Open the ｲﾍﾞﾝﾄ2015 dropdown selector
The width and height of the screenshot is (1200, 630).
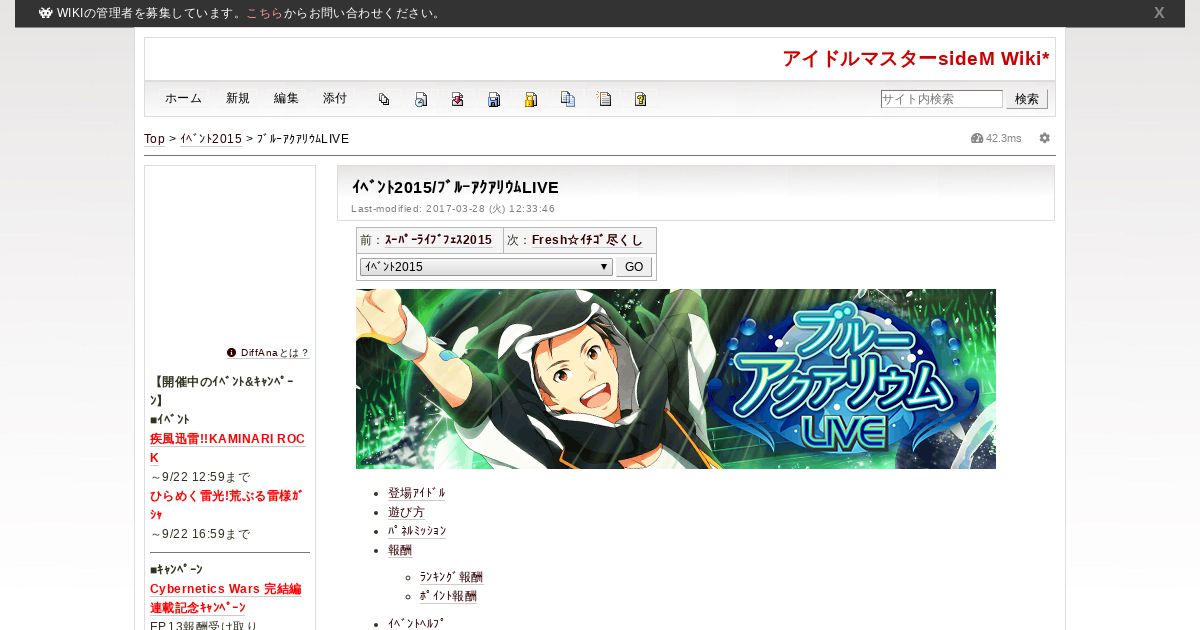click(x=486, y=267)
